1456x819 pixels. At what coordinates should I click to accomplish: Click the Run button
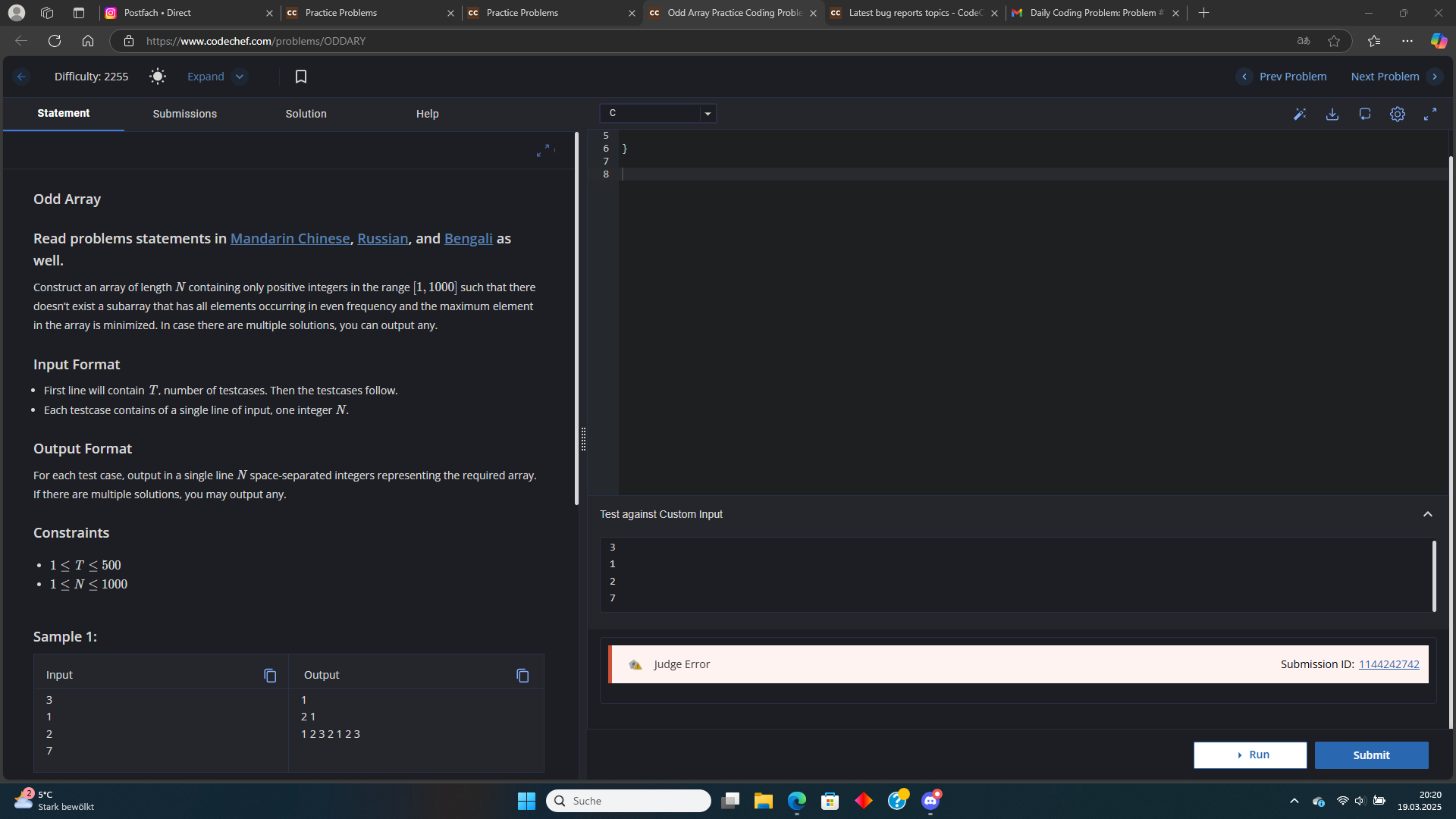click(x=1250, y=755)
